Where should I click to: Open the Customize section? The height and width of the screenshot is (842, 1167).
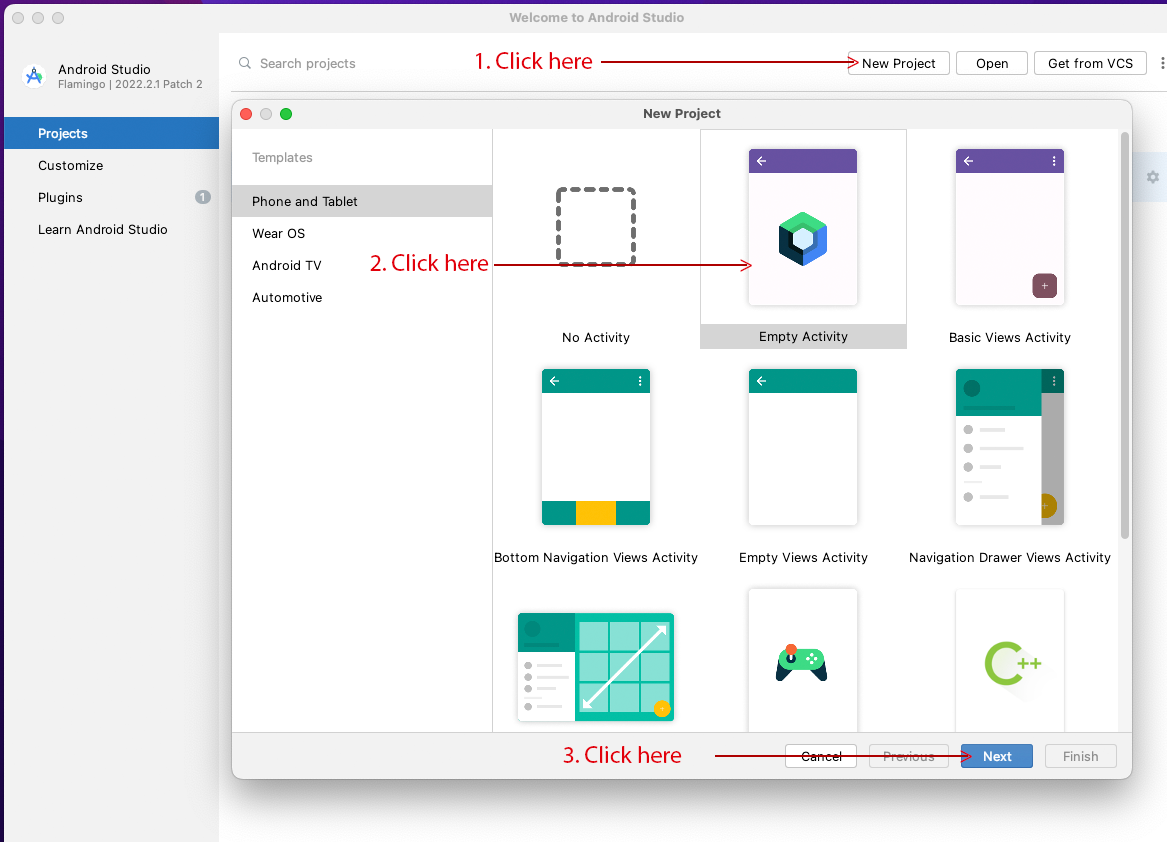[x=112, y=165]
